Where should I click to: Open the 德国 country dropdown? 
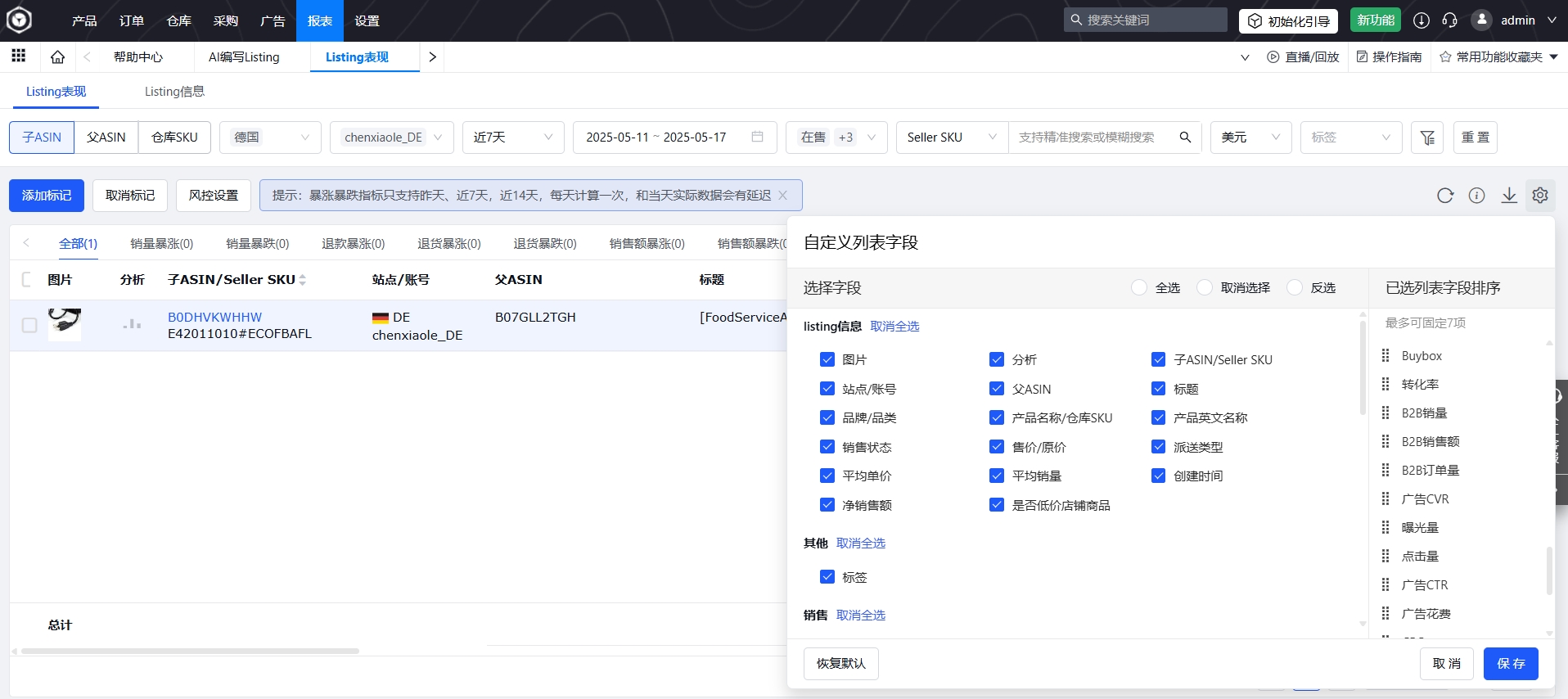point(271,138)
